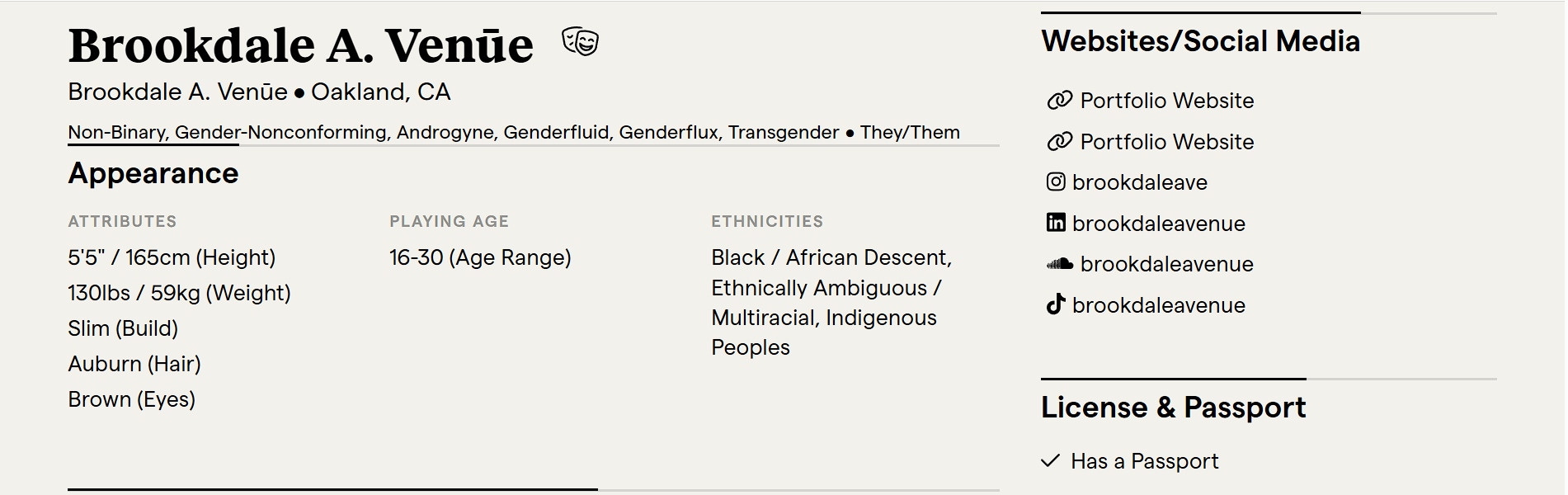Visit the brookdaleavenue LinkedIn link

point(1158,224)
